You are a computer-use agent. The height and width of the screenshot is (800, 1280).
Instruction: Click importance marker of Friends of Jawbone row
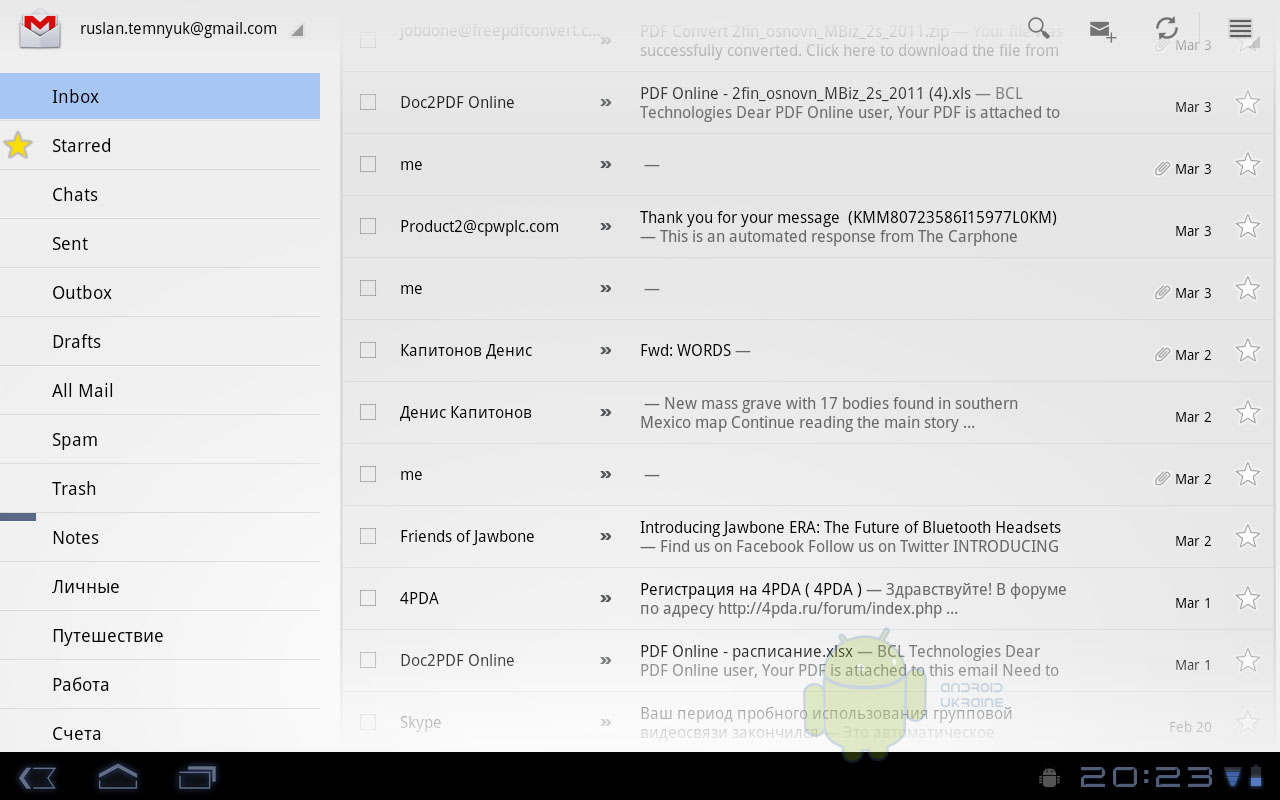(605, 536)
